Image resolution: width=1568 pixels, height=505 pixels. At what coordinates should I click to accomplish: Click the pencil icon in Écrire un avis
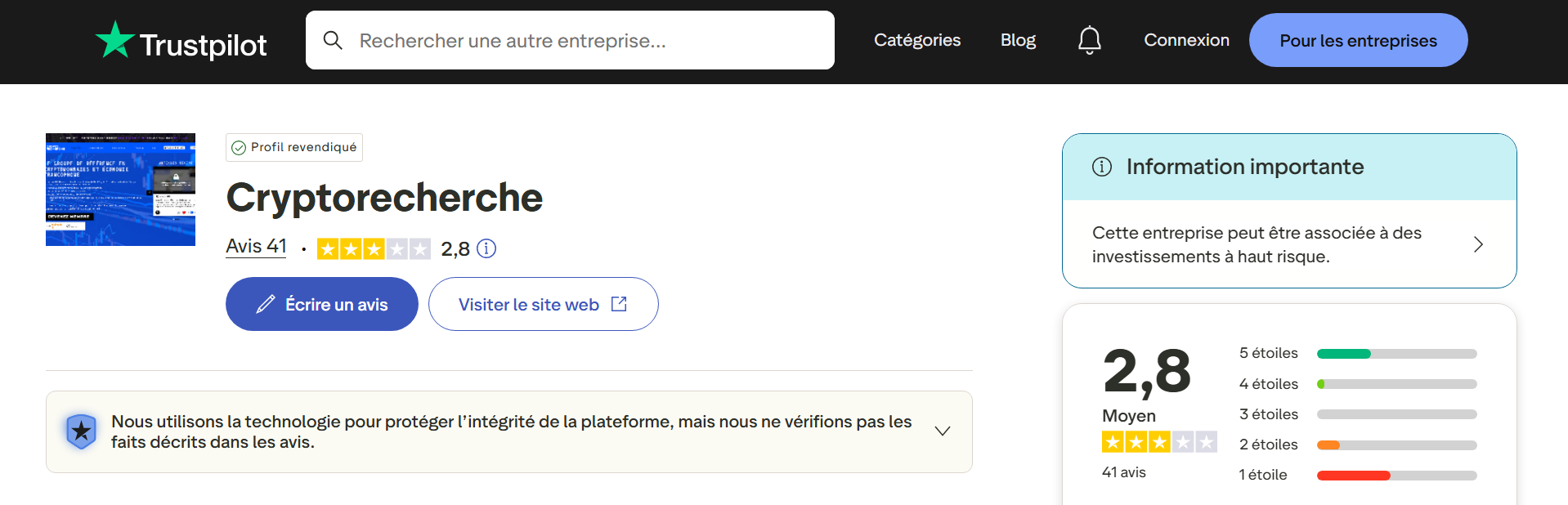click(266, 304)
